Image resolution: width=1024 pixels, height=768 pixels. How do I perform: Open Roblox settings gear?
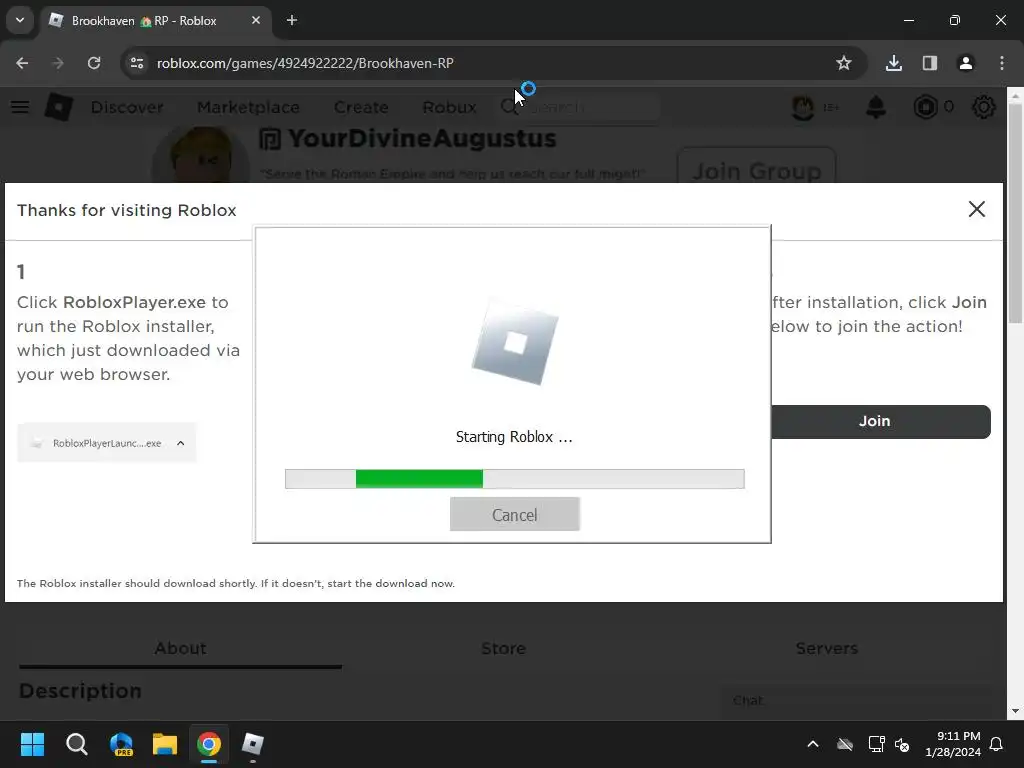pyautogui.click(x=984, y=107)
